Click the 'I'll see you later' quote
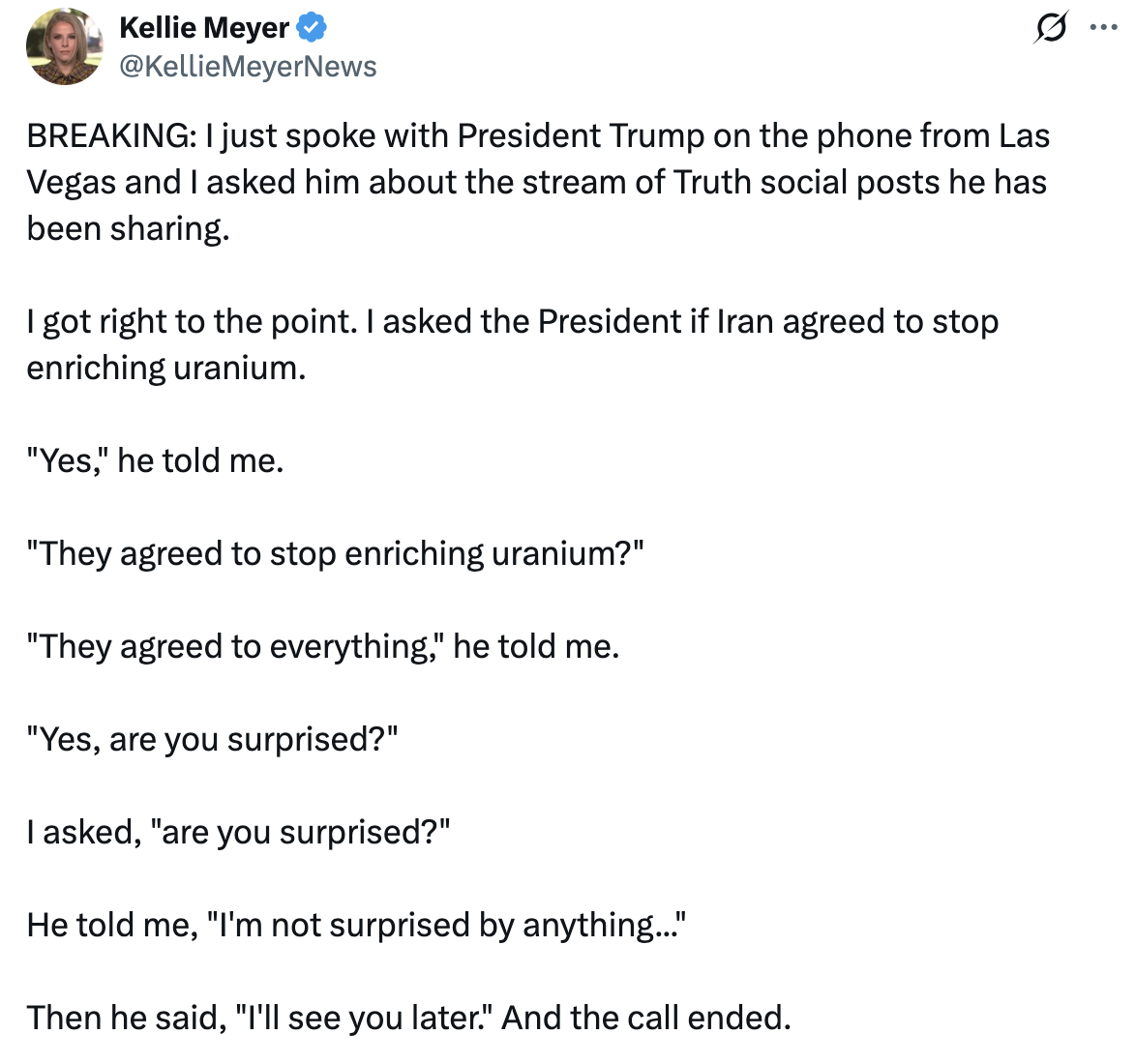The height and width of the screenshot is (1064, 1136). coord(363,1018)
